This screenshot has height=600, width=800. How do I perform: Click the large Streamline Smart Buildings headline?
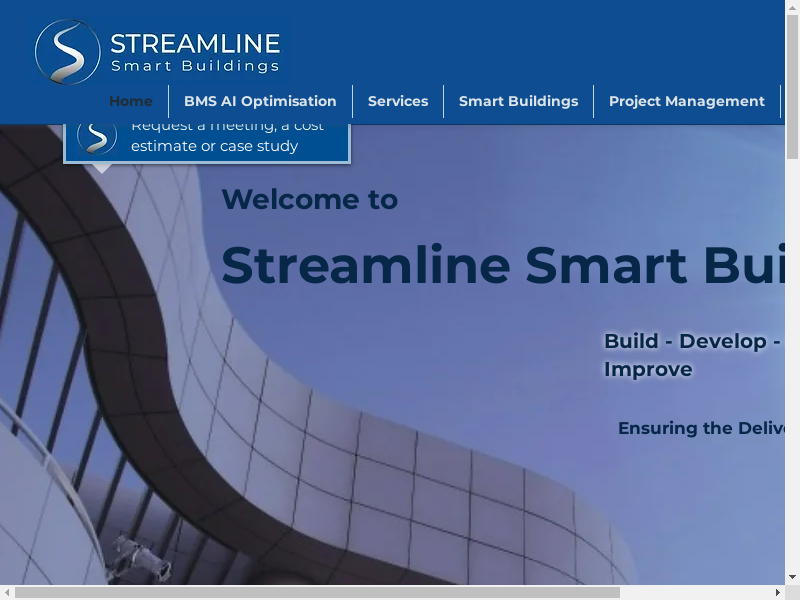point(502,265)
